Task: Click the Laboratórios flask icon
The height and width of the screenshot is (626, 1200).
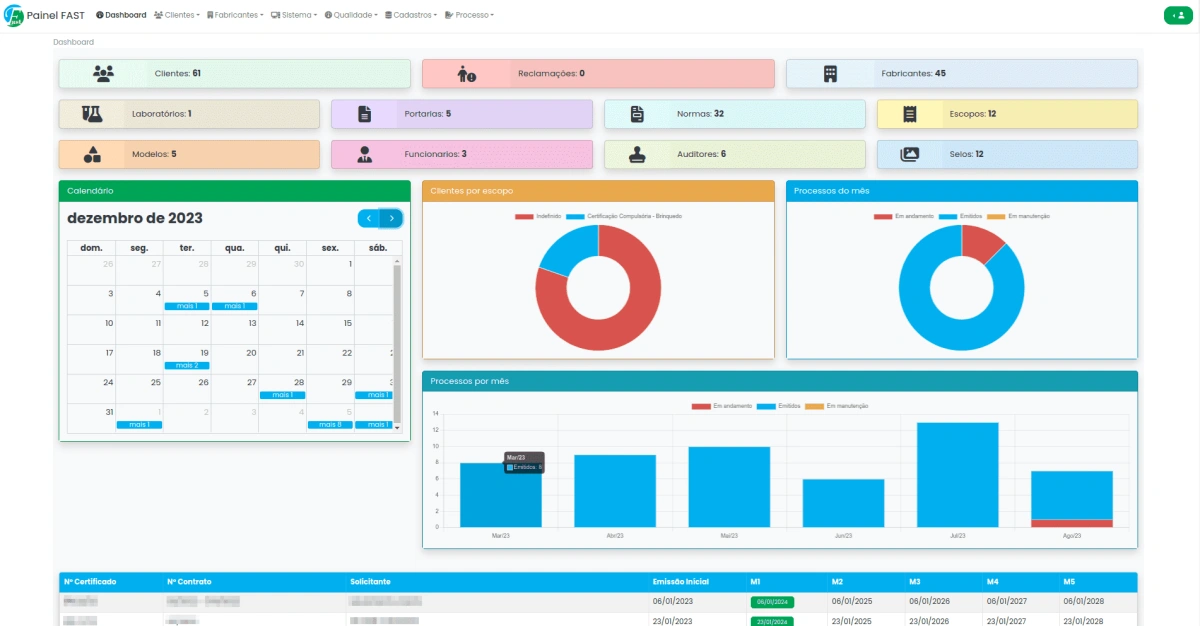Action: (x=93, y=114)
